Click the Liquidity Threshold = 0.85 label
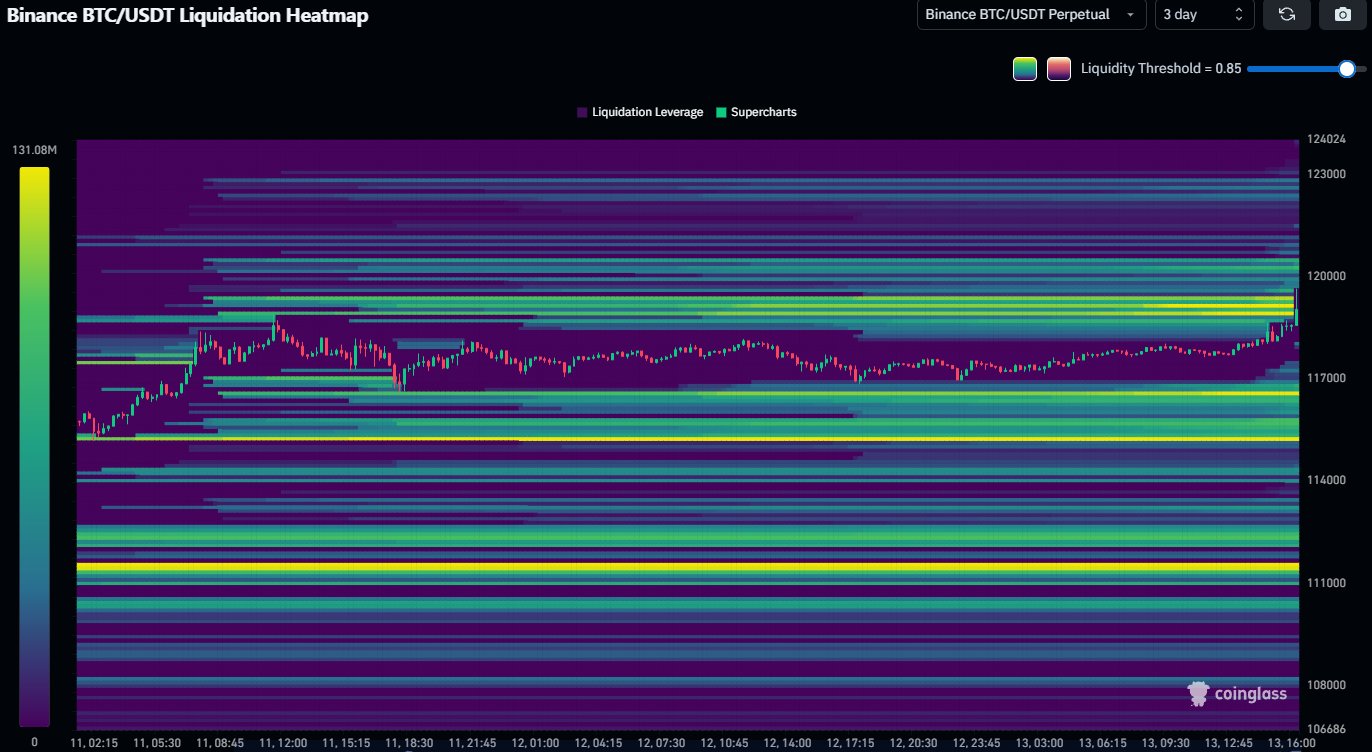1372x752 pixels. tap(1160, 69)
